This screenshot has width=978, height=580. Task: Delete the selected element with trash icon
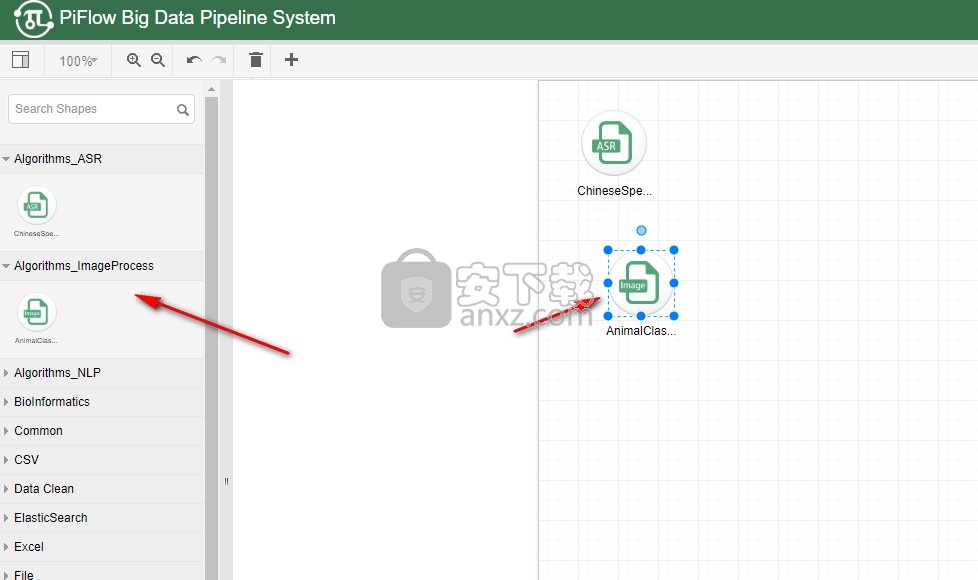pyautogui.click(x=256, y=60)
